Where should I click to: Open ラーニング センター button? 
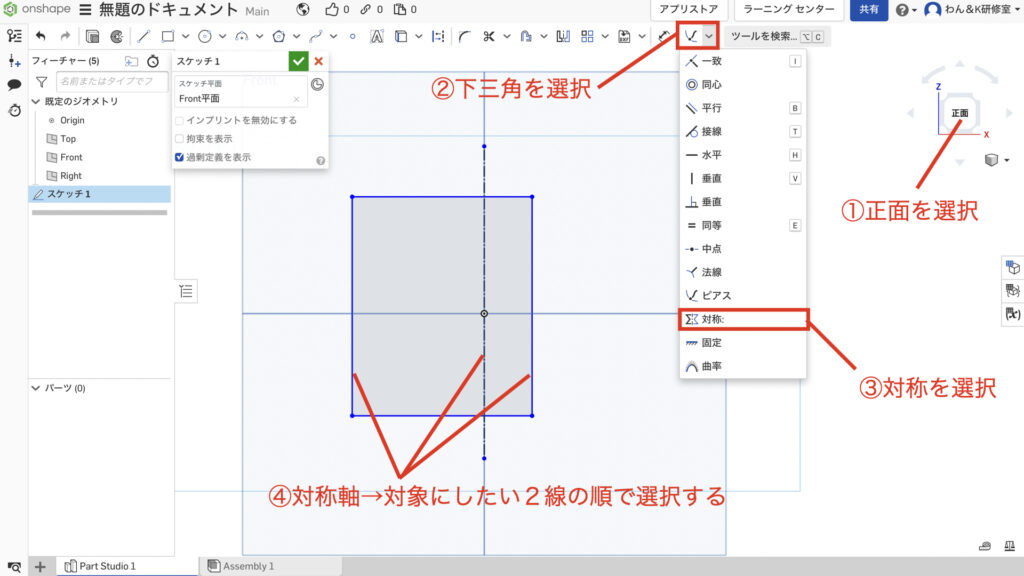788,10
